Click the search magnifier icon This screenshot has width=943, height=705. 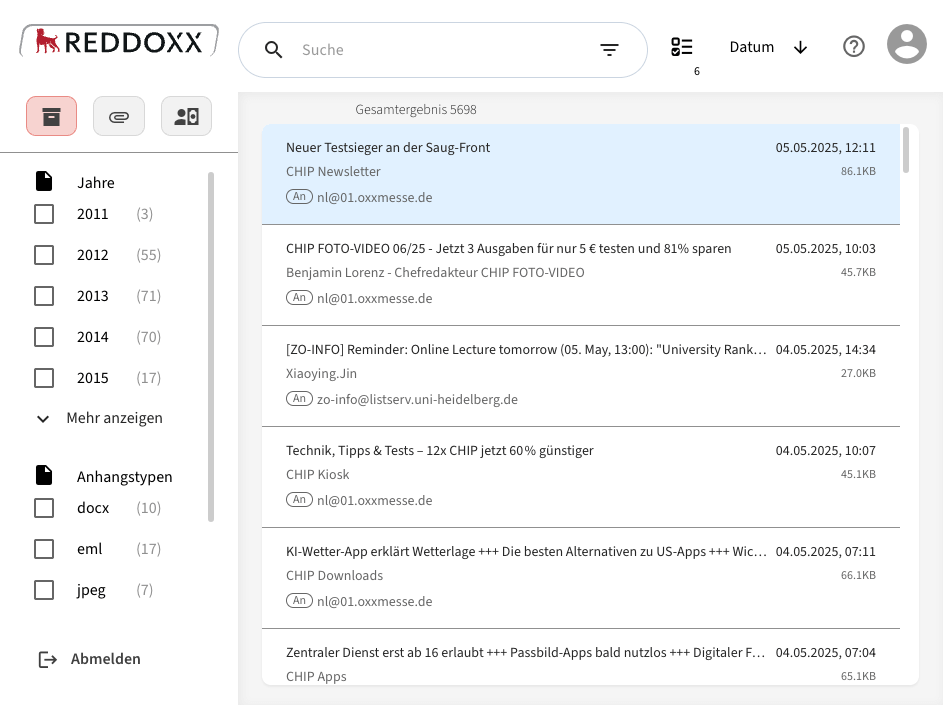(274, 50)
